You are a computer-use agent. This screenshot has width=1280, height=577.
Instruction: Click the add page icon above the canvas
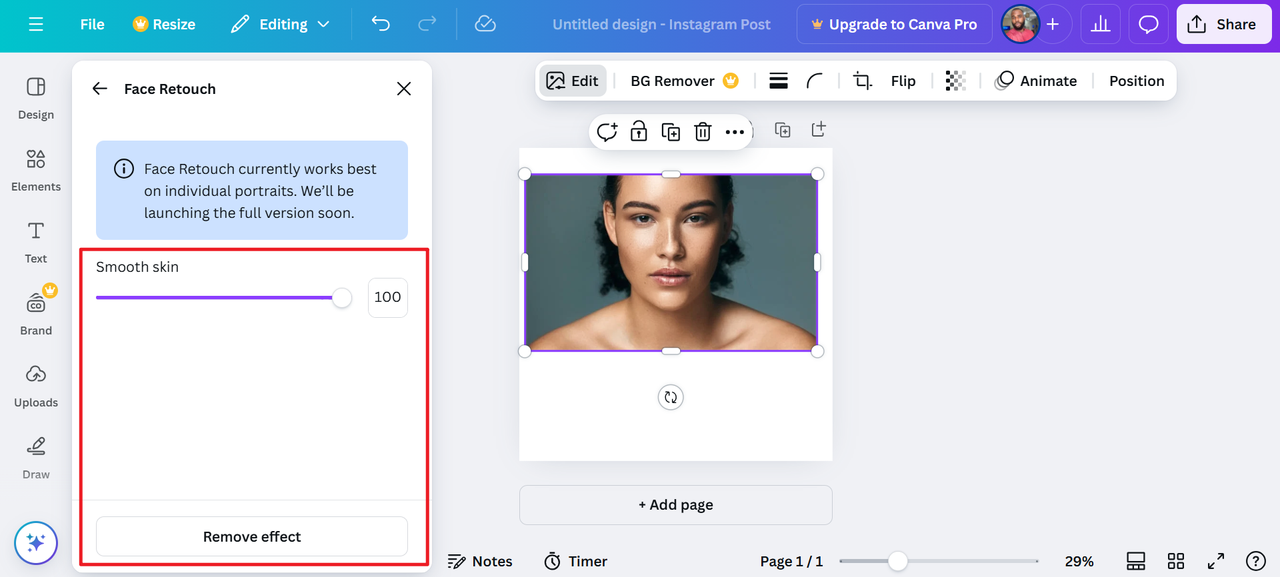(818, 129)
